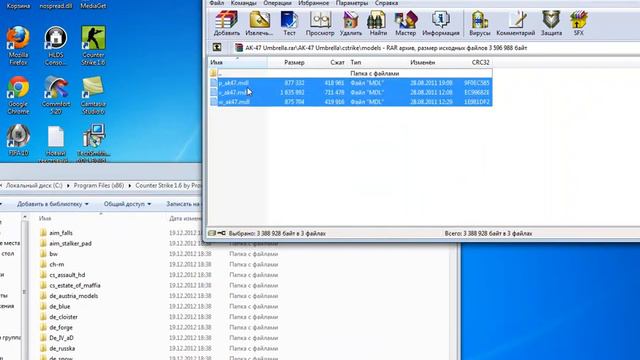Viewport: 640px width, 360px height.
Task: Select the de_austria_models folder in Explorer
Action: click(x=73, y=296)
